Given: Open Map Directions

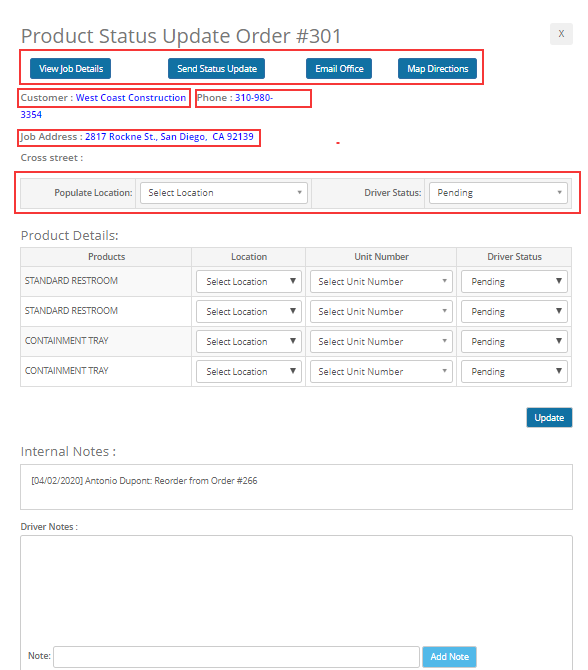Looking at the screenshot, I should click(x=438, y=69).
